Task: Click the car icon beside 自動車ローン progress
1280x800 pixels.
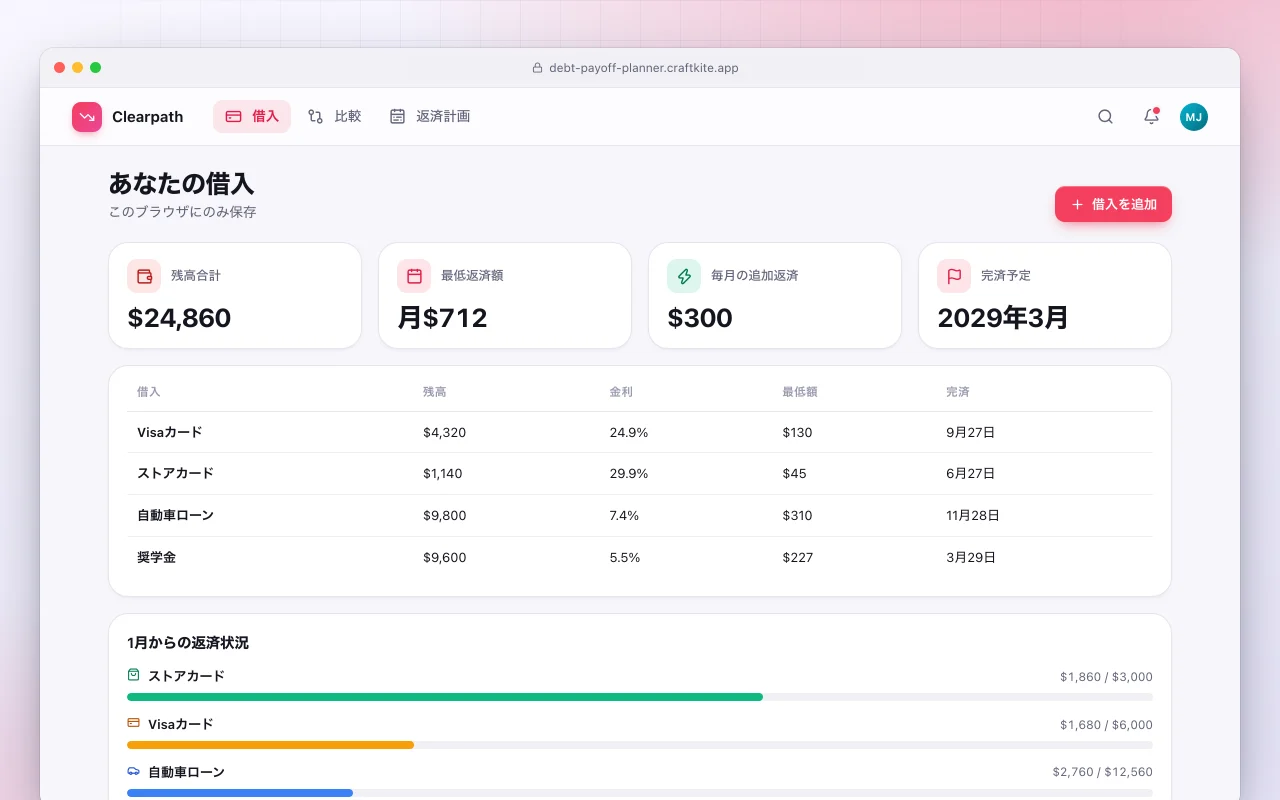Action: pyautogui.click(x=134, y=771)
